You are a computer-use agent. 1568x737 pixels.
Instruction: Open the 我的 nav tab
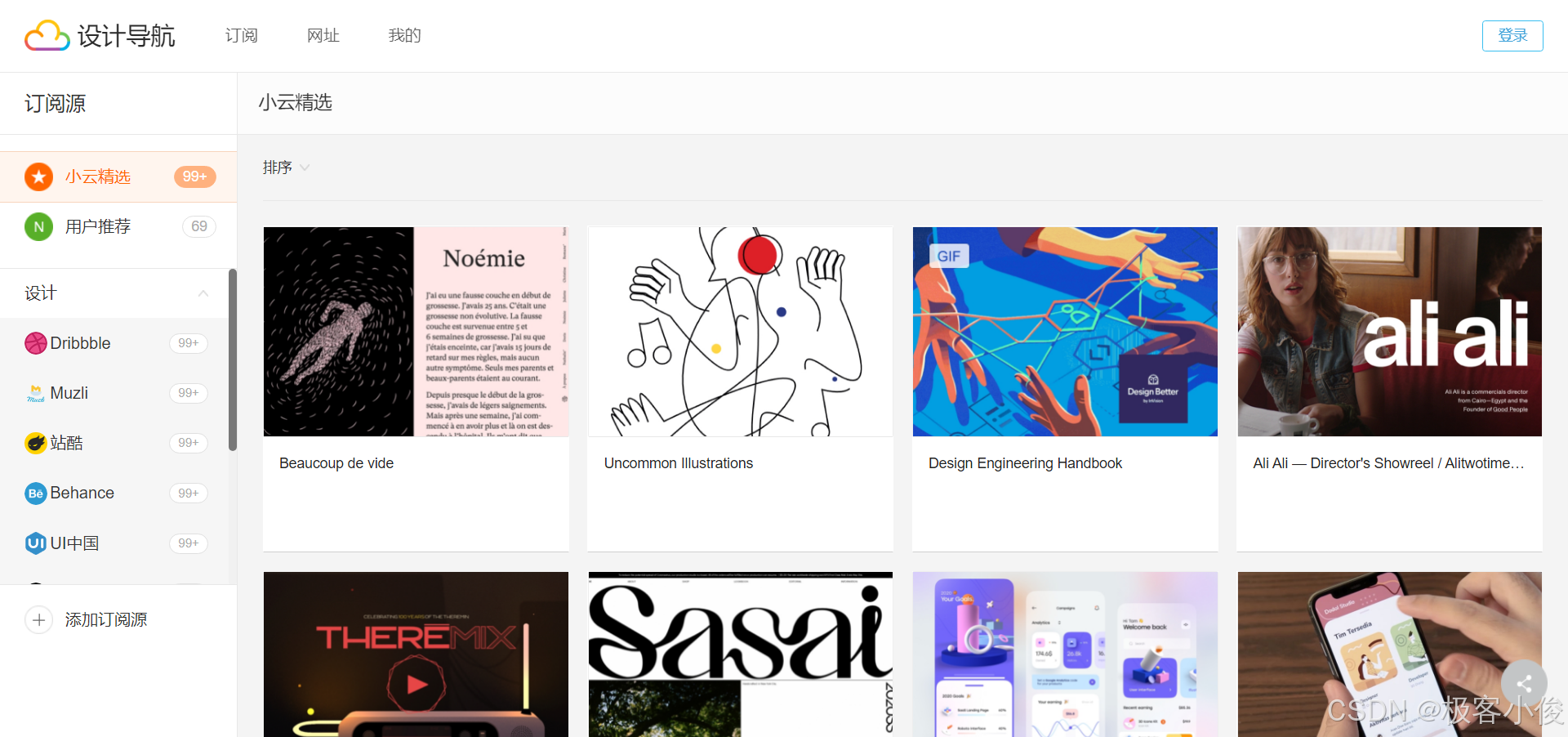[405, 35]
